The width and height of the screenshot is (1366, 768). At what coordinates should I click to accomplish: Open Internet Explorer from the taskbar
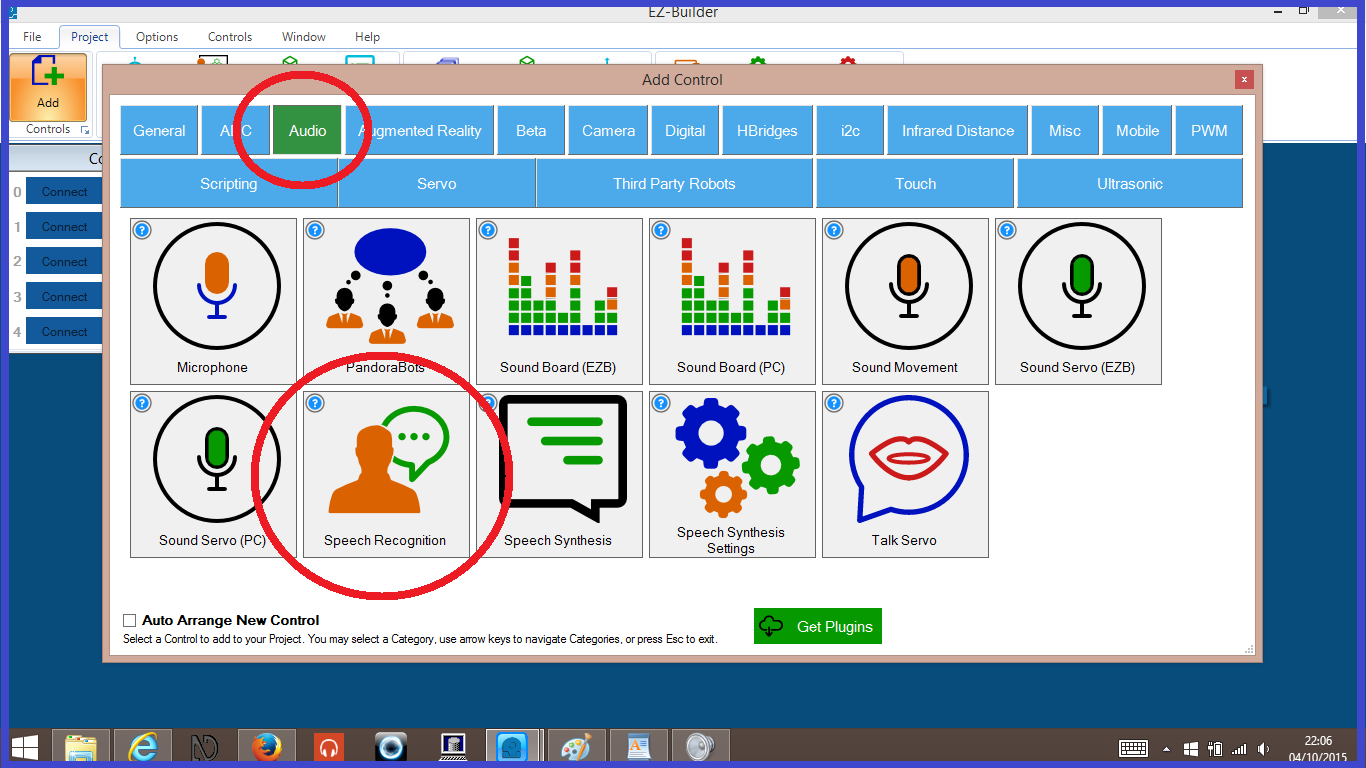coord(143,748)
